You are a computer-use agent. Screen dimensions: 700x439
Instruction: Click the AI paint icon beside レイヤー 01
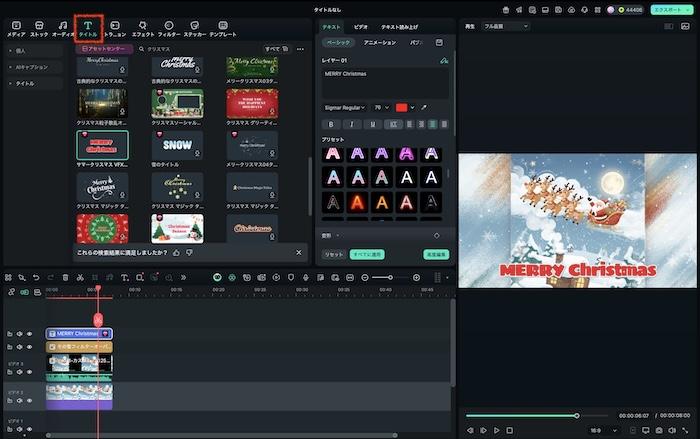coord(444,60)
